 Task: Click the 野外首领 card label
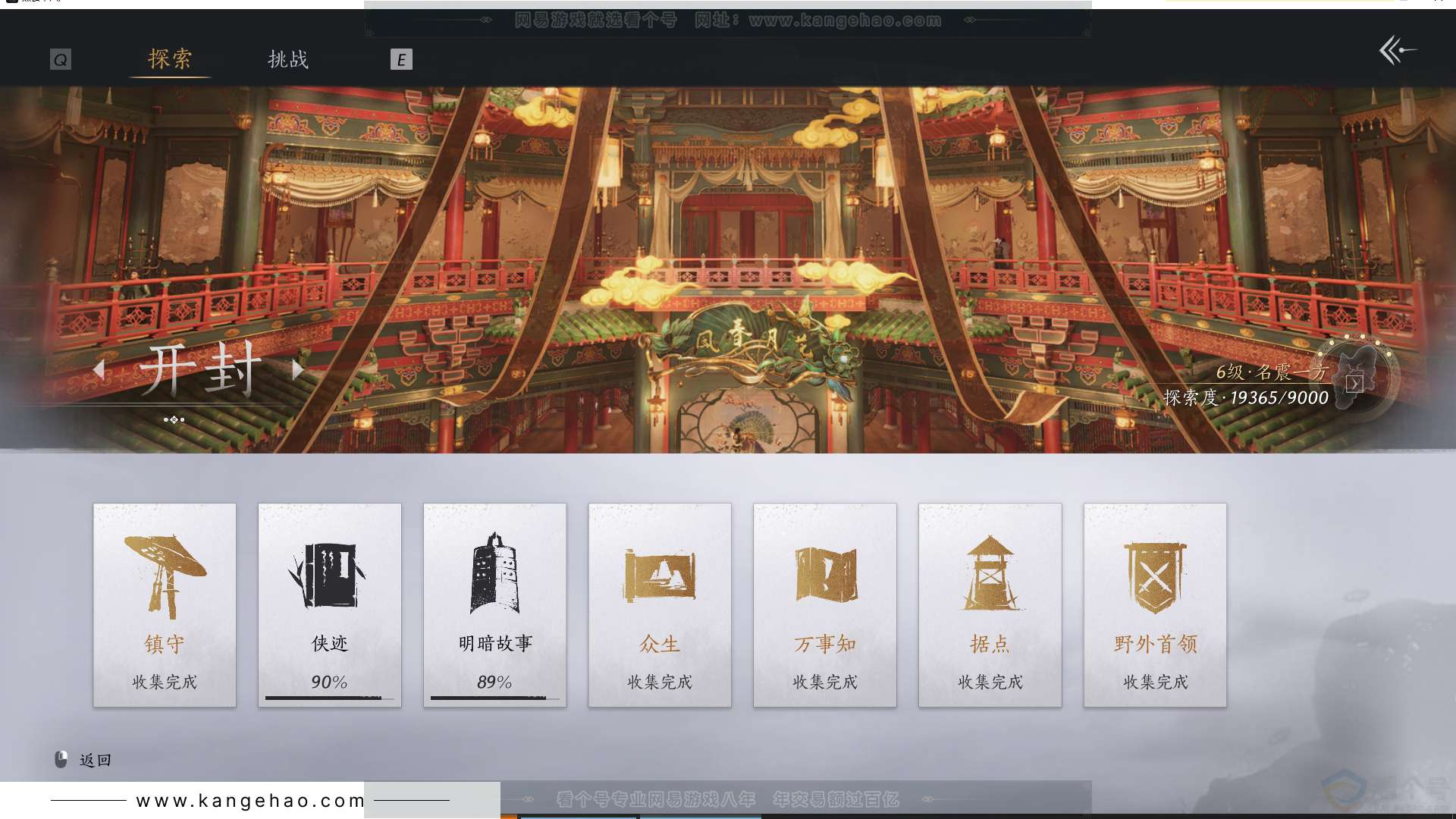tap(1155, 644)
